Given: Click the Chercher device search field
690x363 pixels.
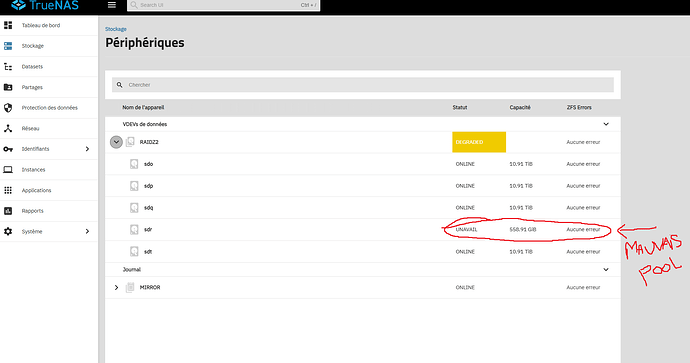Looking at the screenshot, I should 363,84.
